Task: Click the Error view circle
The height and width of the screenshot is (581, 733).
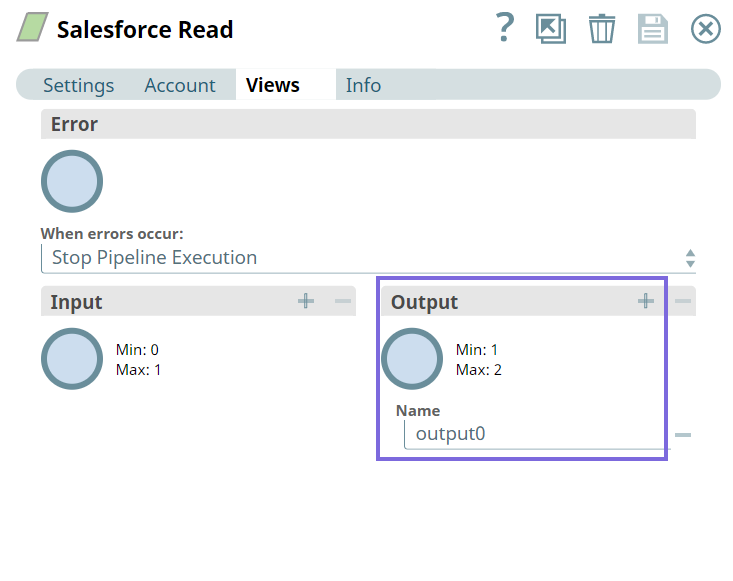Action: click(x=72, y=181)
